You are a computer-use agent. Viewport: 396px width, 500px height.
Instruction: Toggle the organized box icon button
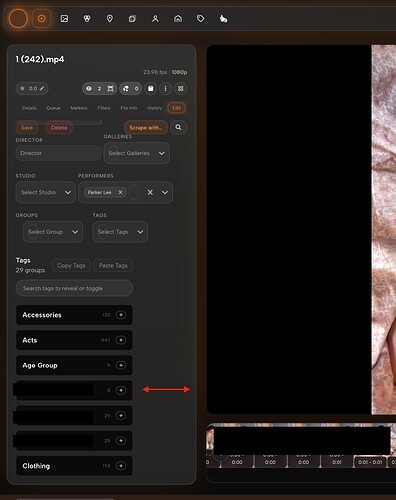(151, 88)
